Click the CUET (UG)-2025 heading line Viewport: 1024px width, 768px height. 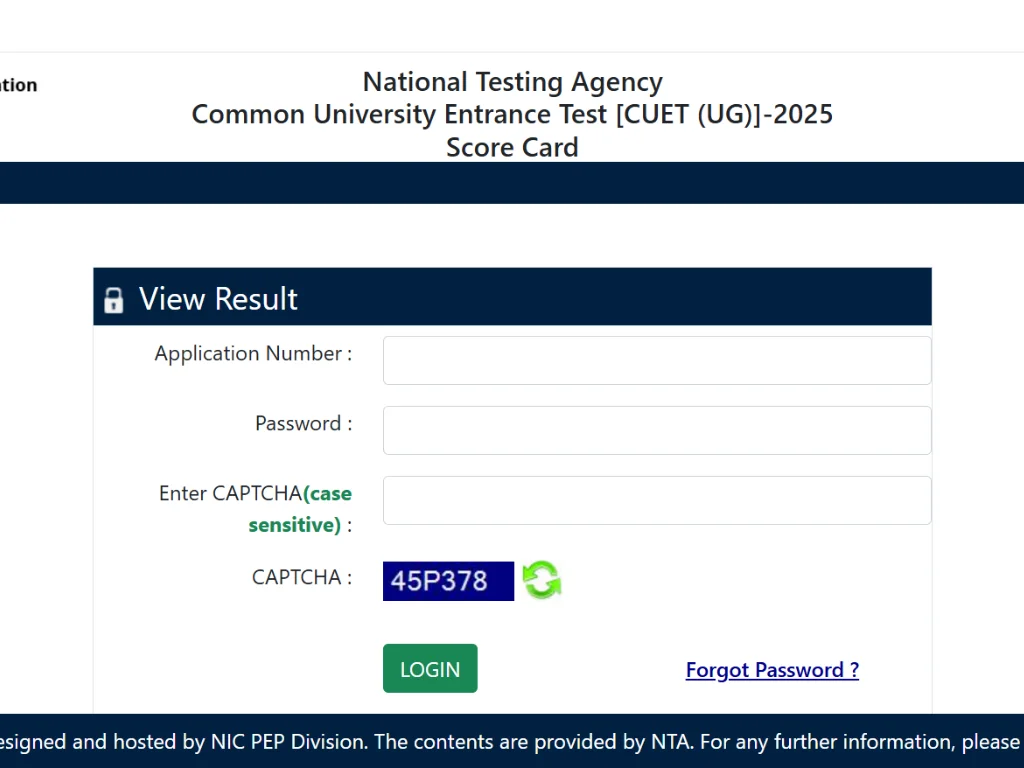[x=512, y=114]
